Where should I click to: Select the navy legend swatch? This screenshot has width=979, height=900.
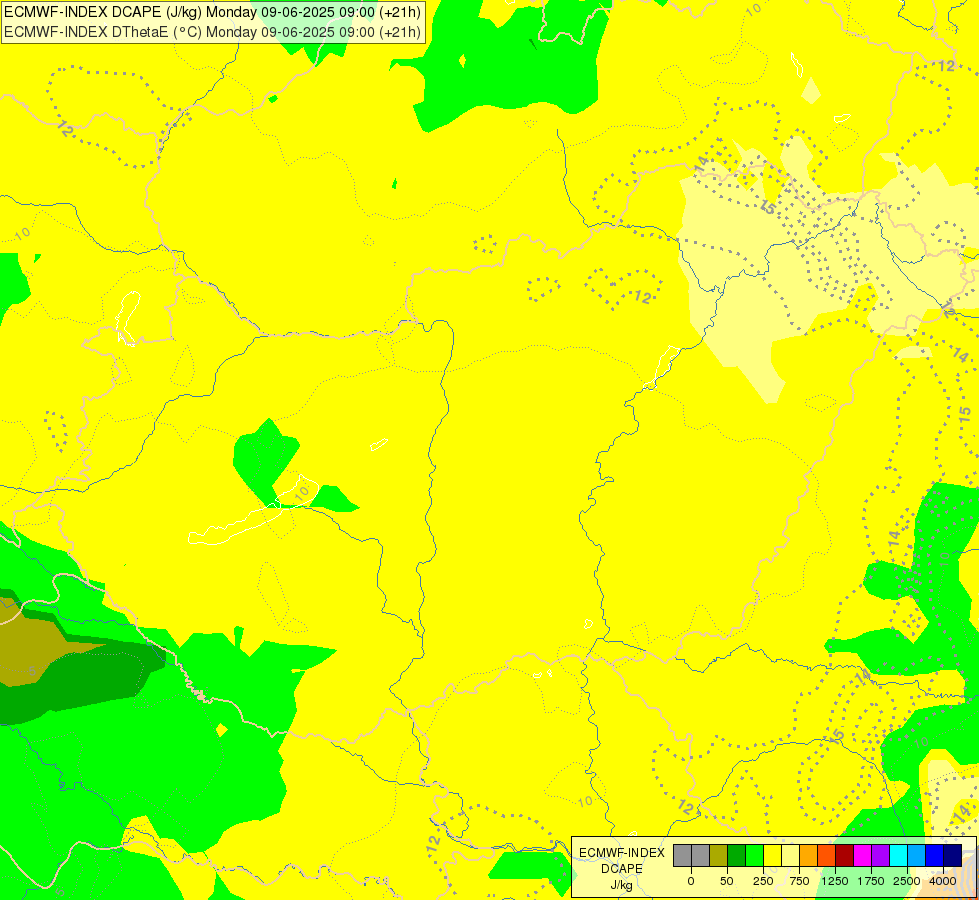click(953, 856)
